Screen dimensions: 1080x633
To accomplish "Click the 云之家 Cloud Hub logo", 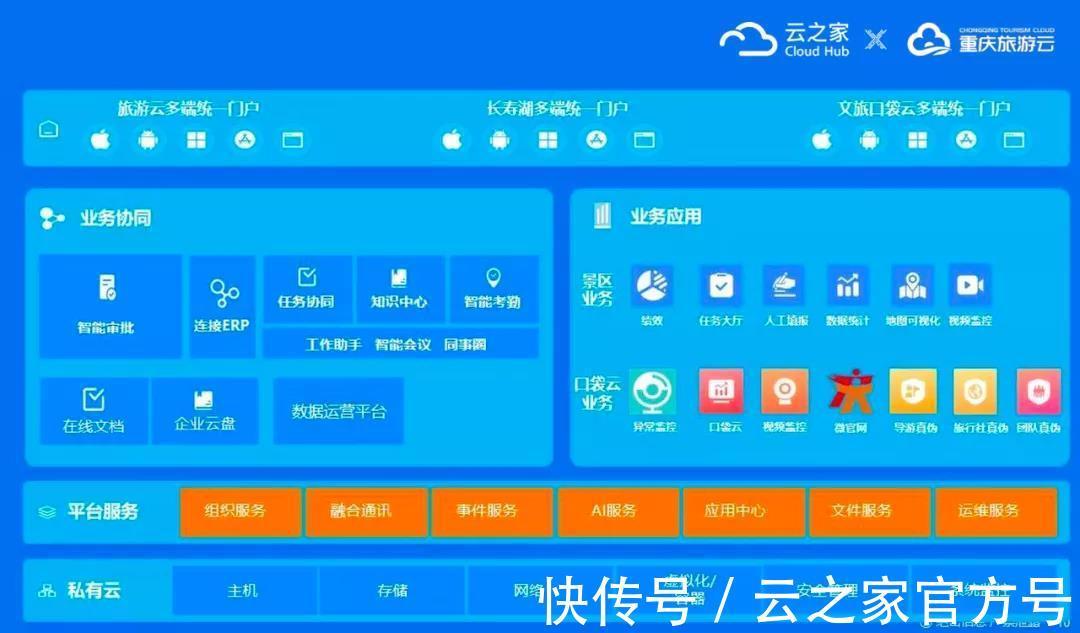I will click(785, 39).
